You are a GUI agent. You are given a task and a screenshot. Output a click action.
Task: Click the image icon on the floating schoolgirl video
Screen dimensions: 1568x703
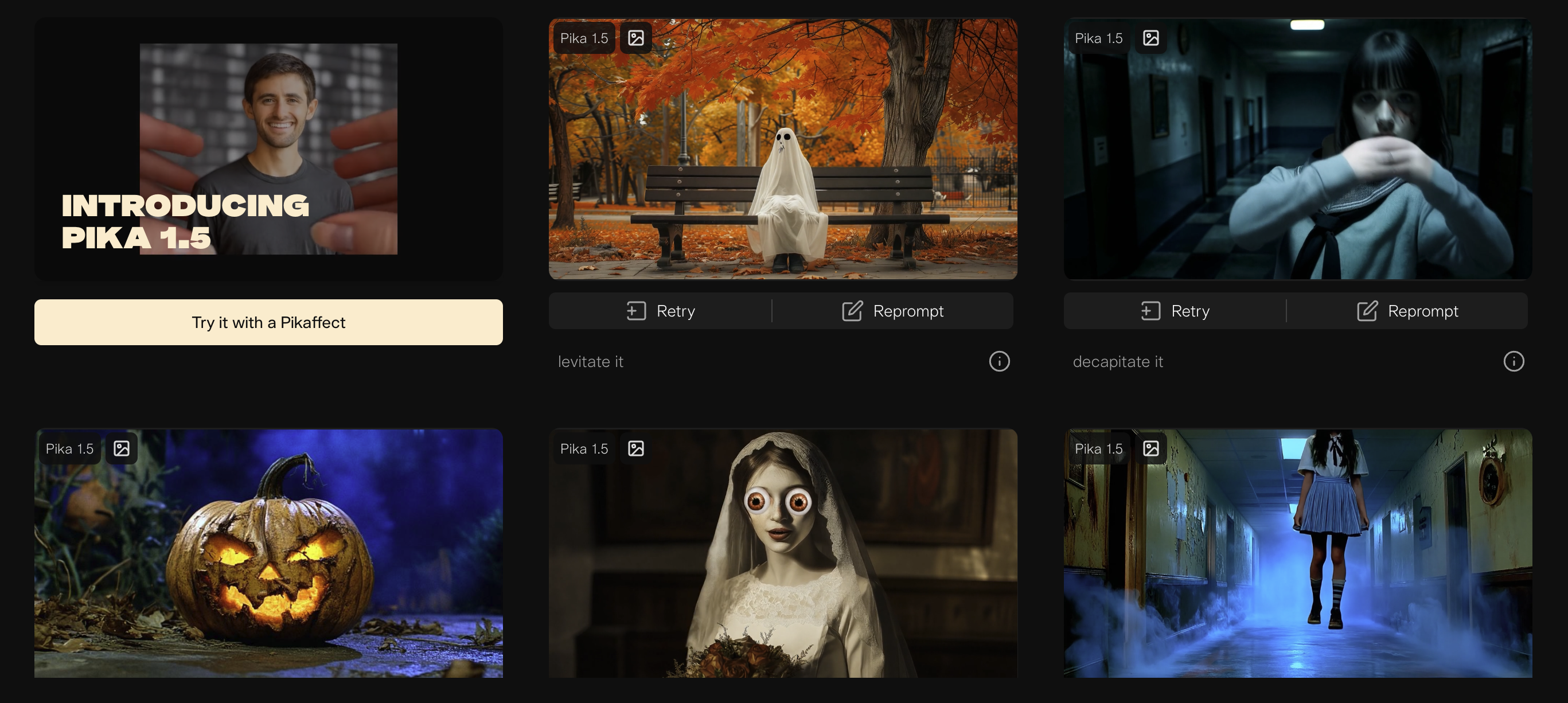tap(1150, 448)
